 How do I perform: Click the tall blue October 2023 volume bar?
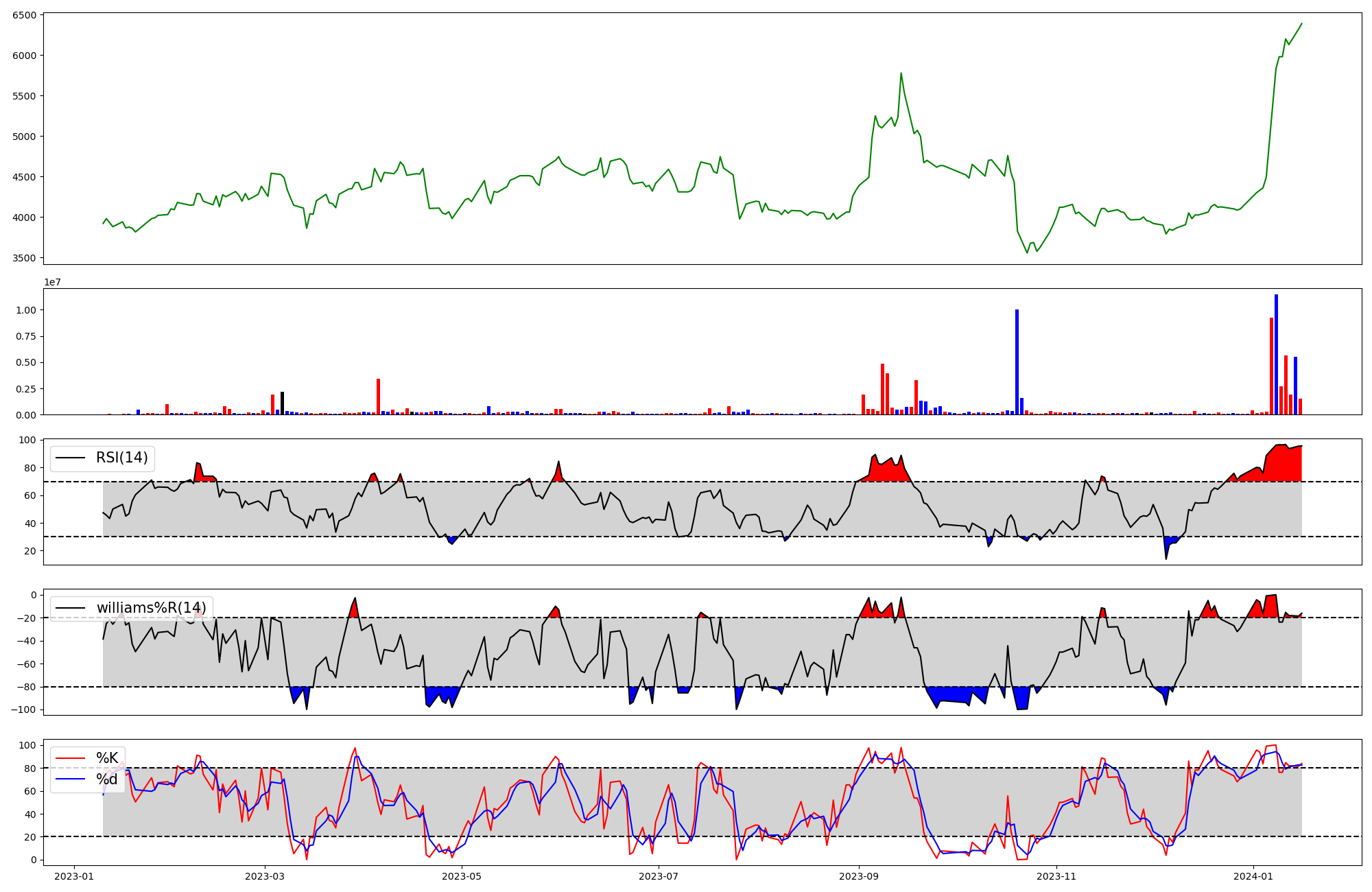click(x=1017, y=362)
